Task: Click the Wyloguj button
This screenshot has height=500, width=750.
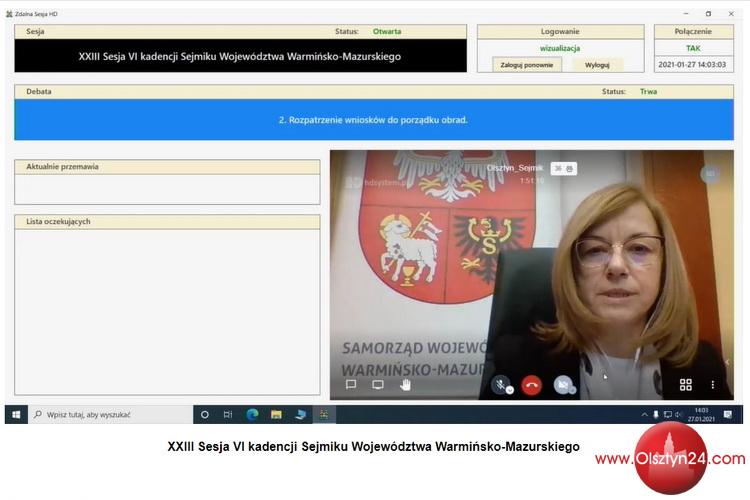Action: click(597, 65)
